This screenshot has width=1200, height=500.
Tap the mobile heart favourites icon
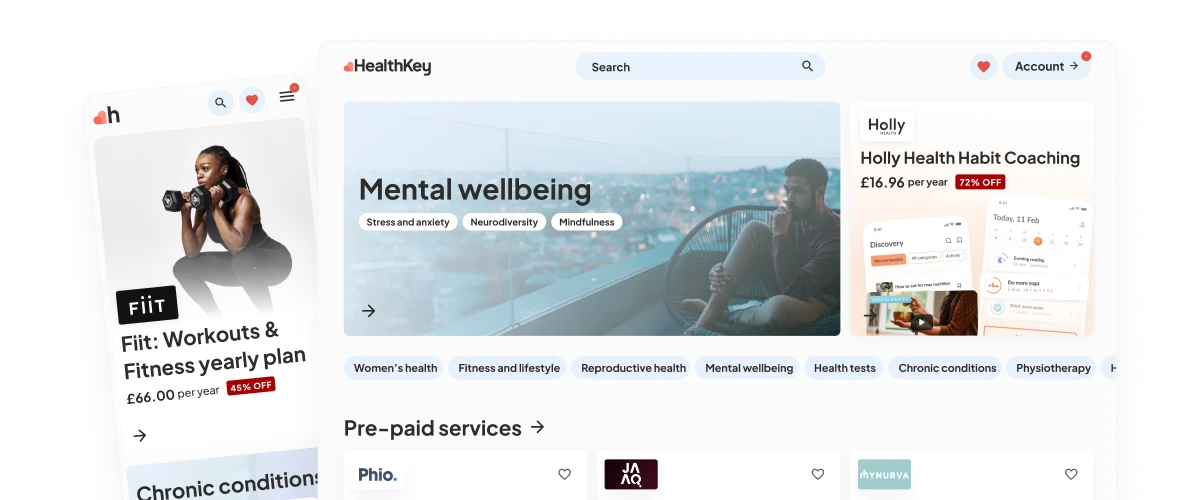pos(252,99)
